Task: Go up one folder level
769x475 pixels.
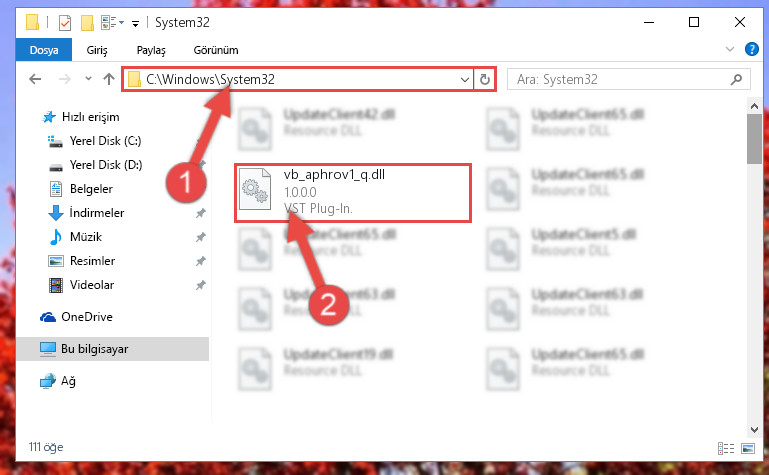Action: (109, 79)
